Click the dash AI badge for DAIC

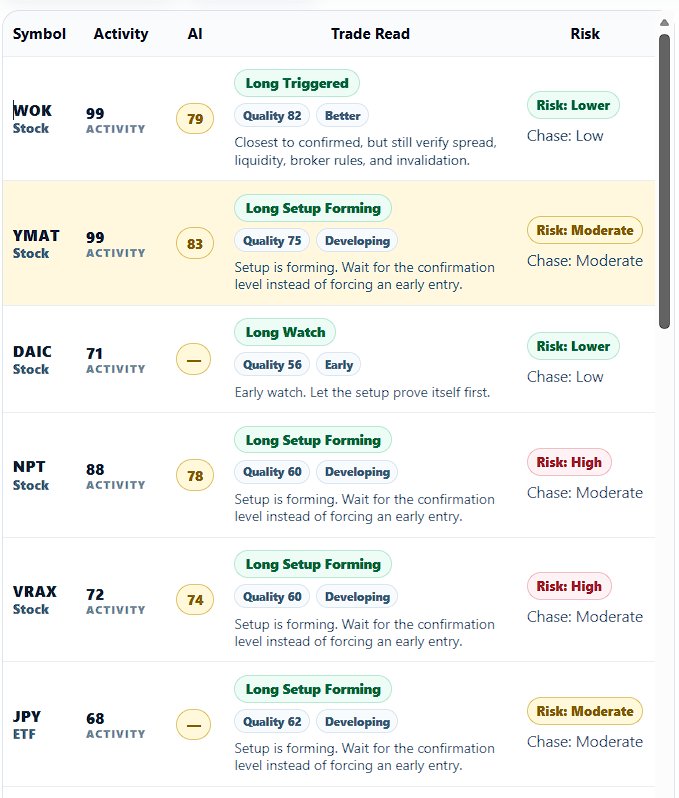(x=193, y=359)
